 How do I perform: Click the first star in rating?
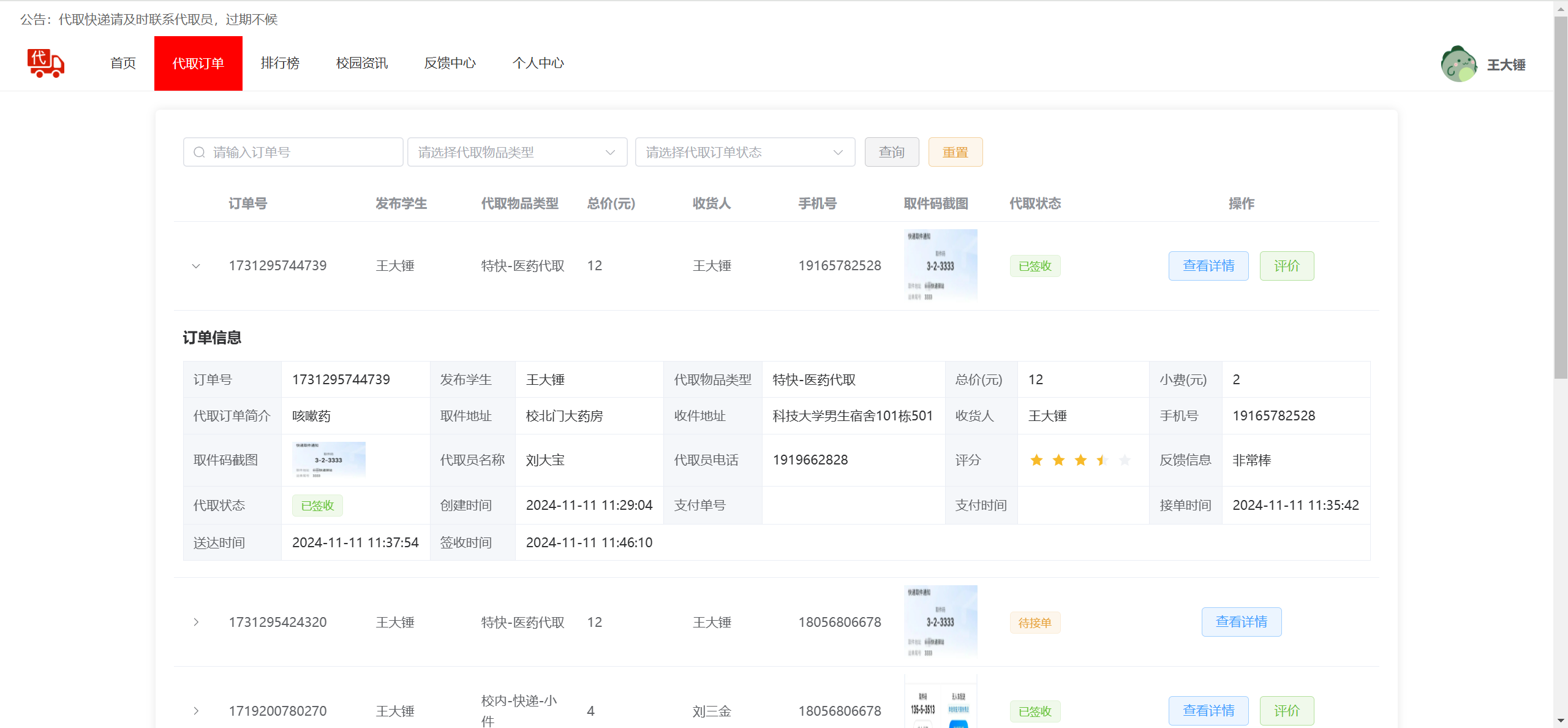click(x=1036, y=460)
